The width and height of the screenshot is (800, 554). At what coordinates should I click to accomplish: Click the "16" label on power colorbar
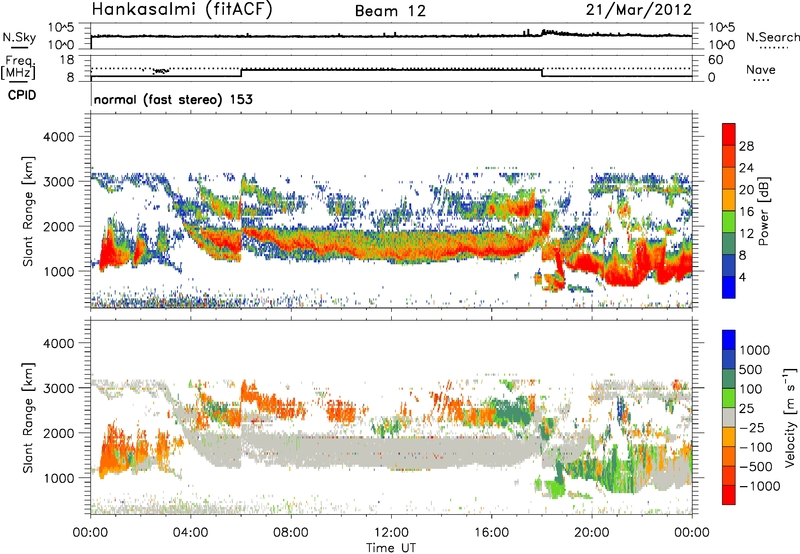click(746, 211)
